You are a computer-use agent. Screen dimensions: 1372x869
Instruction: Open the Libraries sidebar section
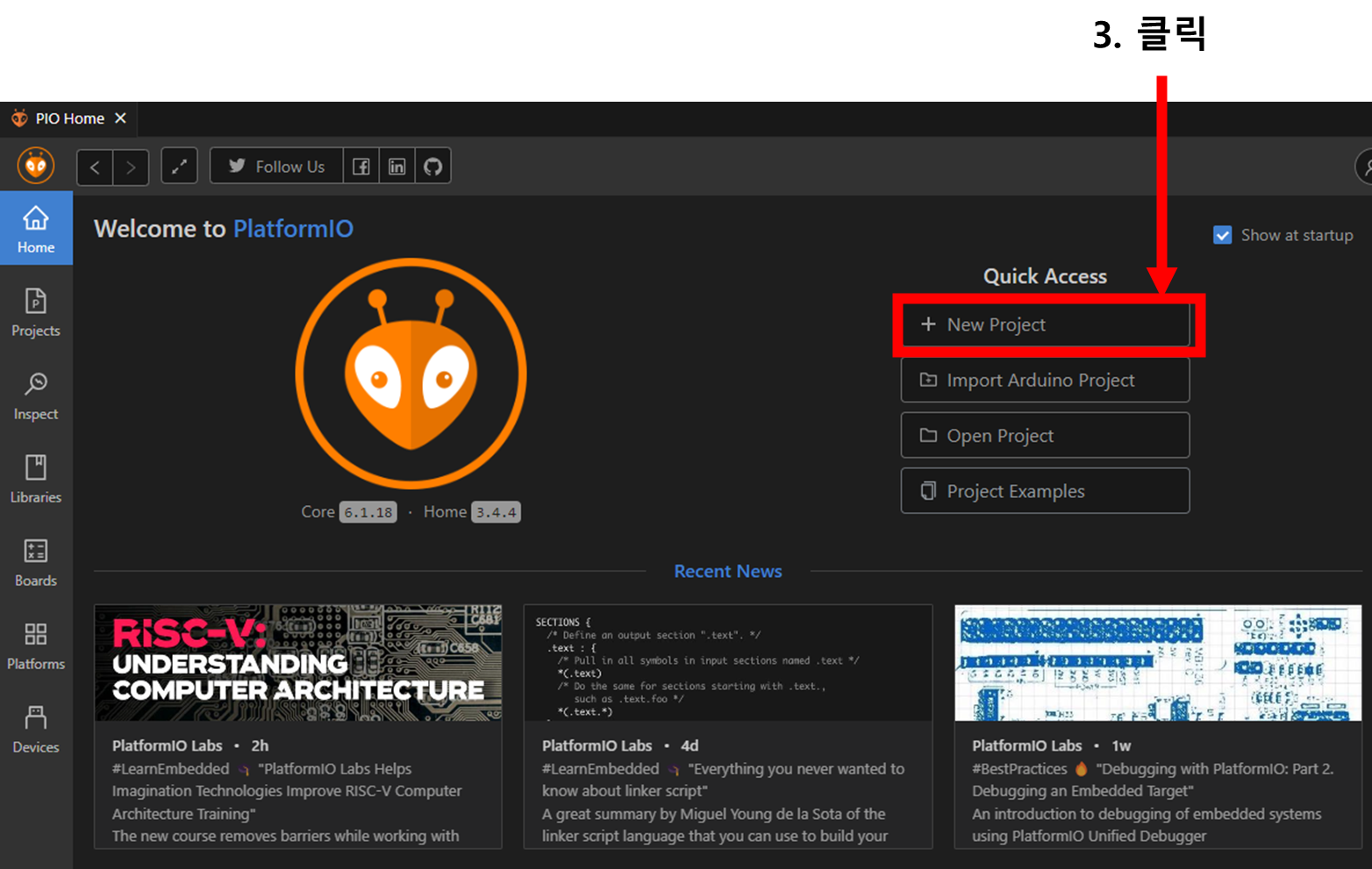[36, 479]
